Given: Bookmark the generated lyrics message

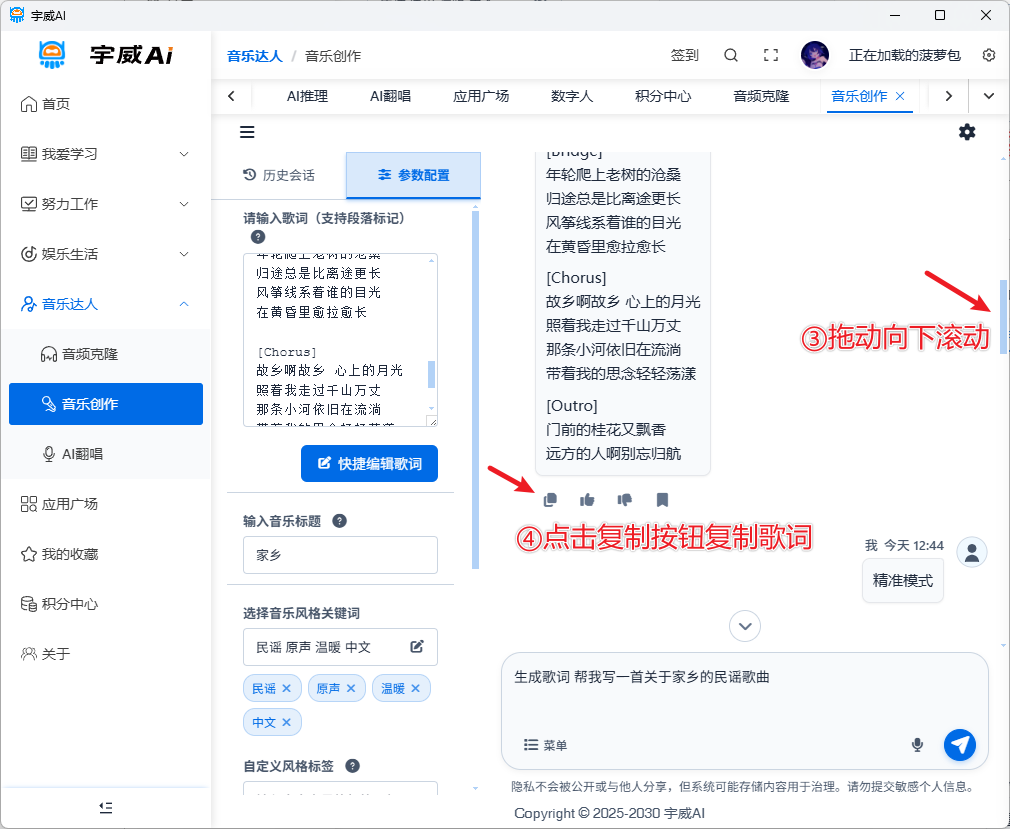Looking at the screenshot, I should [662, 500].
